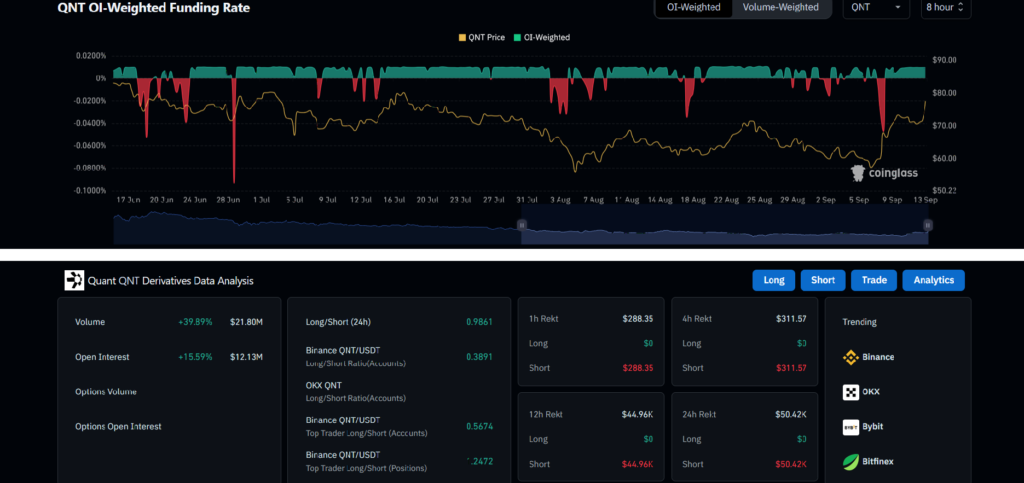Grab the left range slider handle
Viewport: 1024px width, 483px height.
(x=521, y=225)
